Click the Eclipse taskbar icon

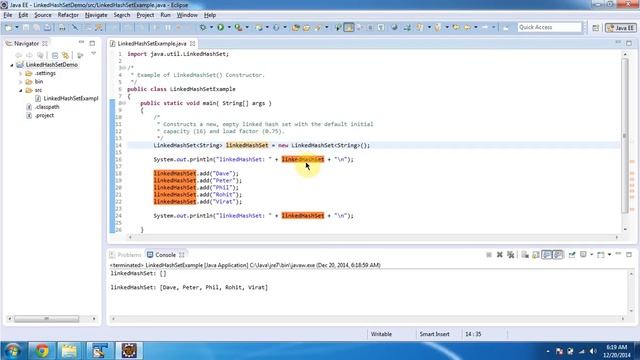pyautogui.click(x=129, y=350)
